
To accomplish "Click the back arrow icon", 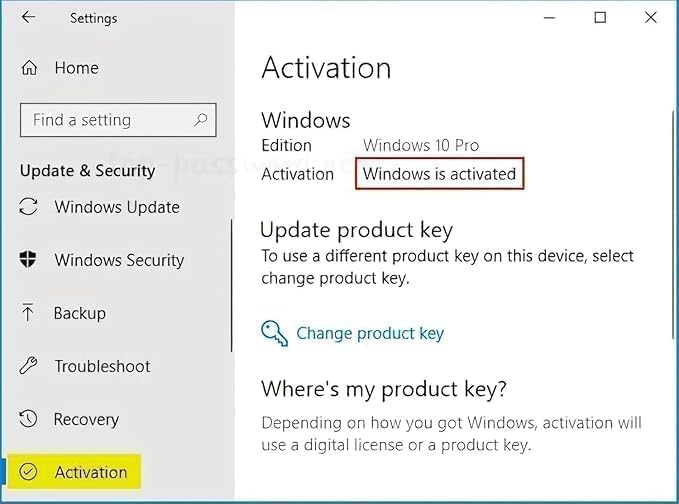I will click(x=28, y=18).
